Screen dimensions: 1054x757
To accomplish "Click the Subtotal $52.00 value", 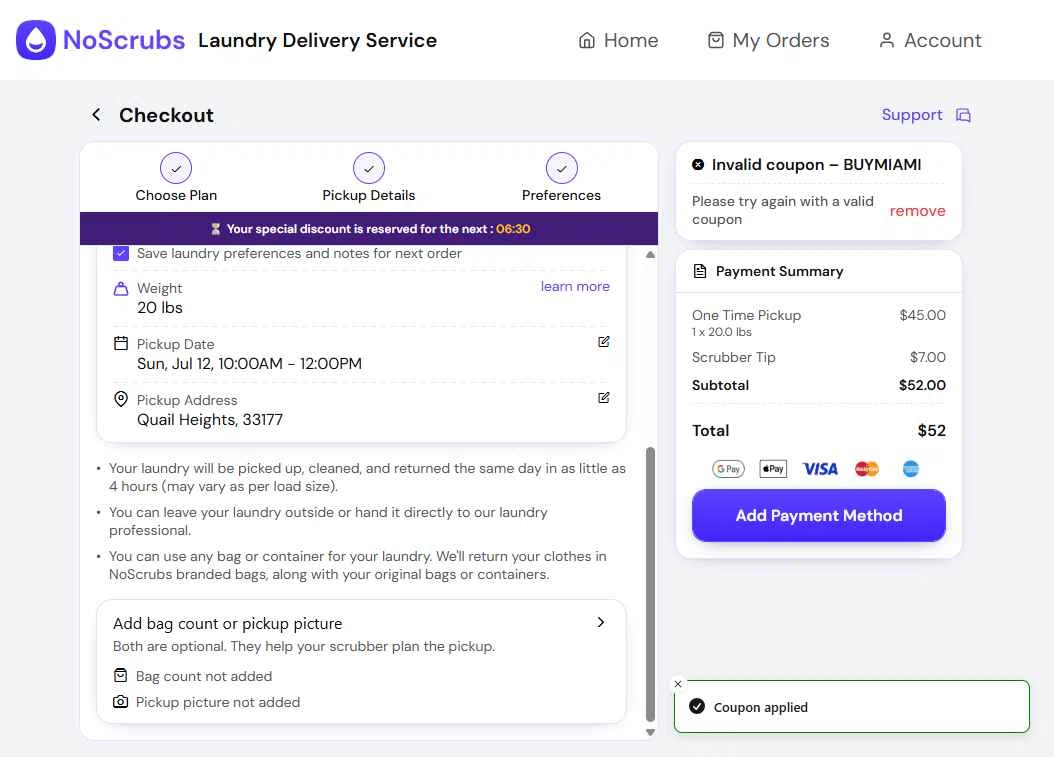I will coord(922,385).
